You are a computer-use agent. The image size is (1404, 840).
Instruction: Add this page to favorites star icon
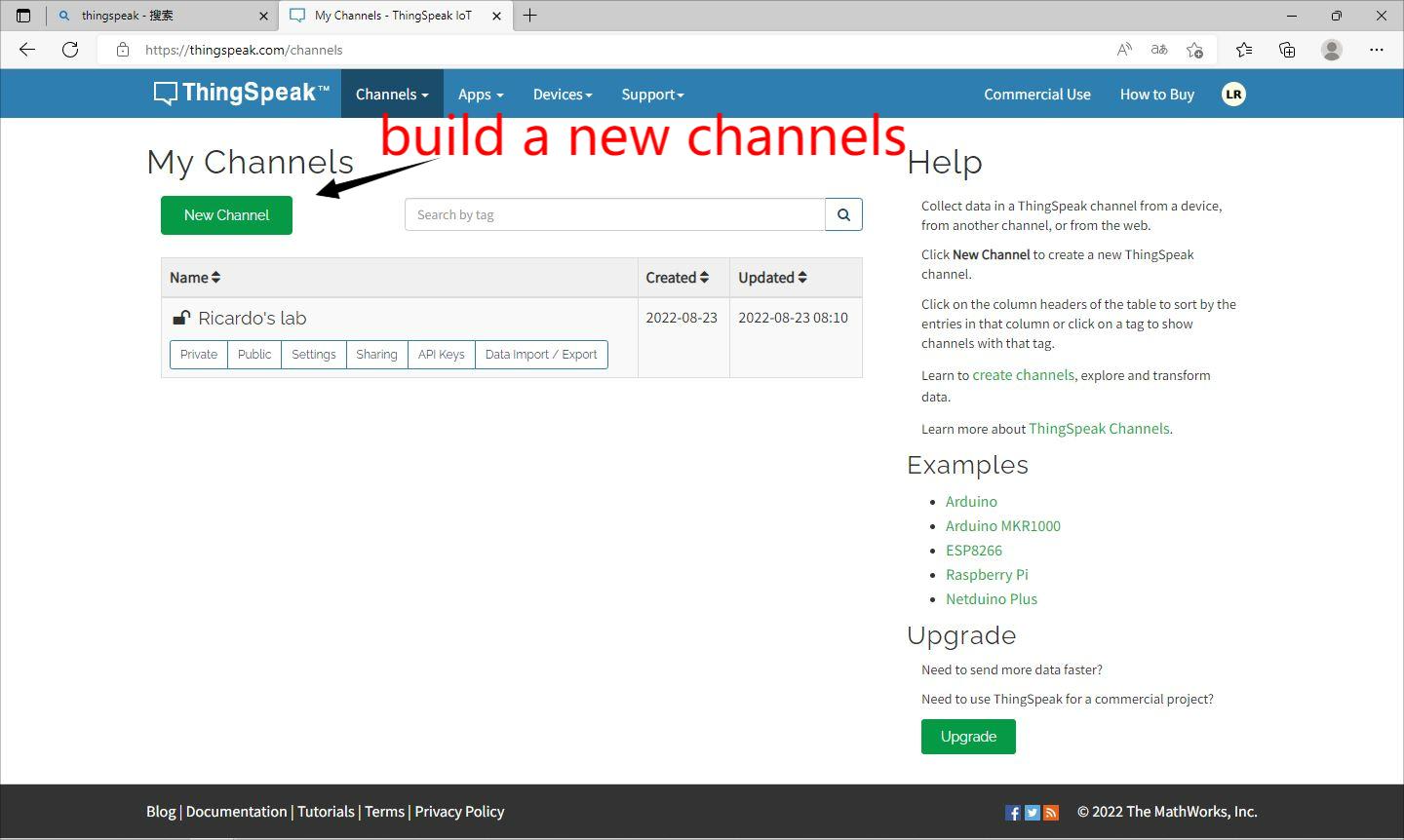1194,50
